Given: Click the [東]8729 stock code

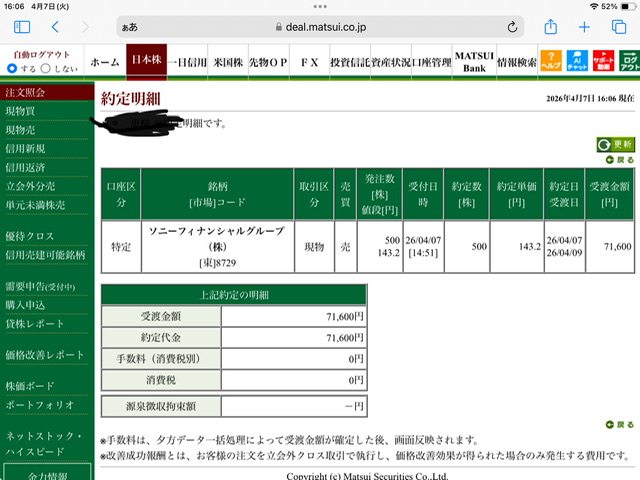Looking at the screenshot, I should (218, 263).
